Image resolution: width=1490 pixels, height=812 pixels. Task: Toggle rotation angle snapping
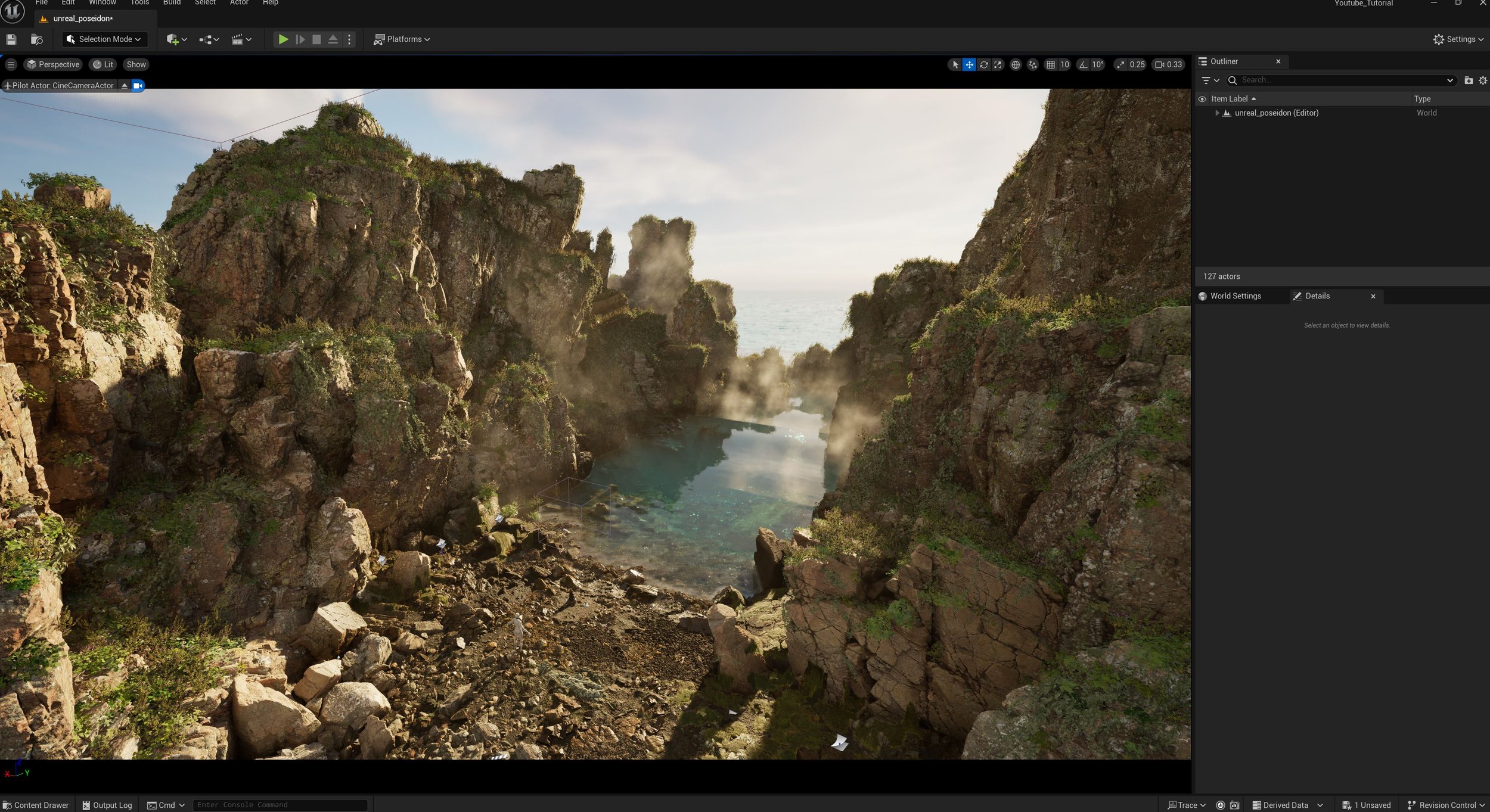coord(1083,64)
